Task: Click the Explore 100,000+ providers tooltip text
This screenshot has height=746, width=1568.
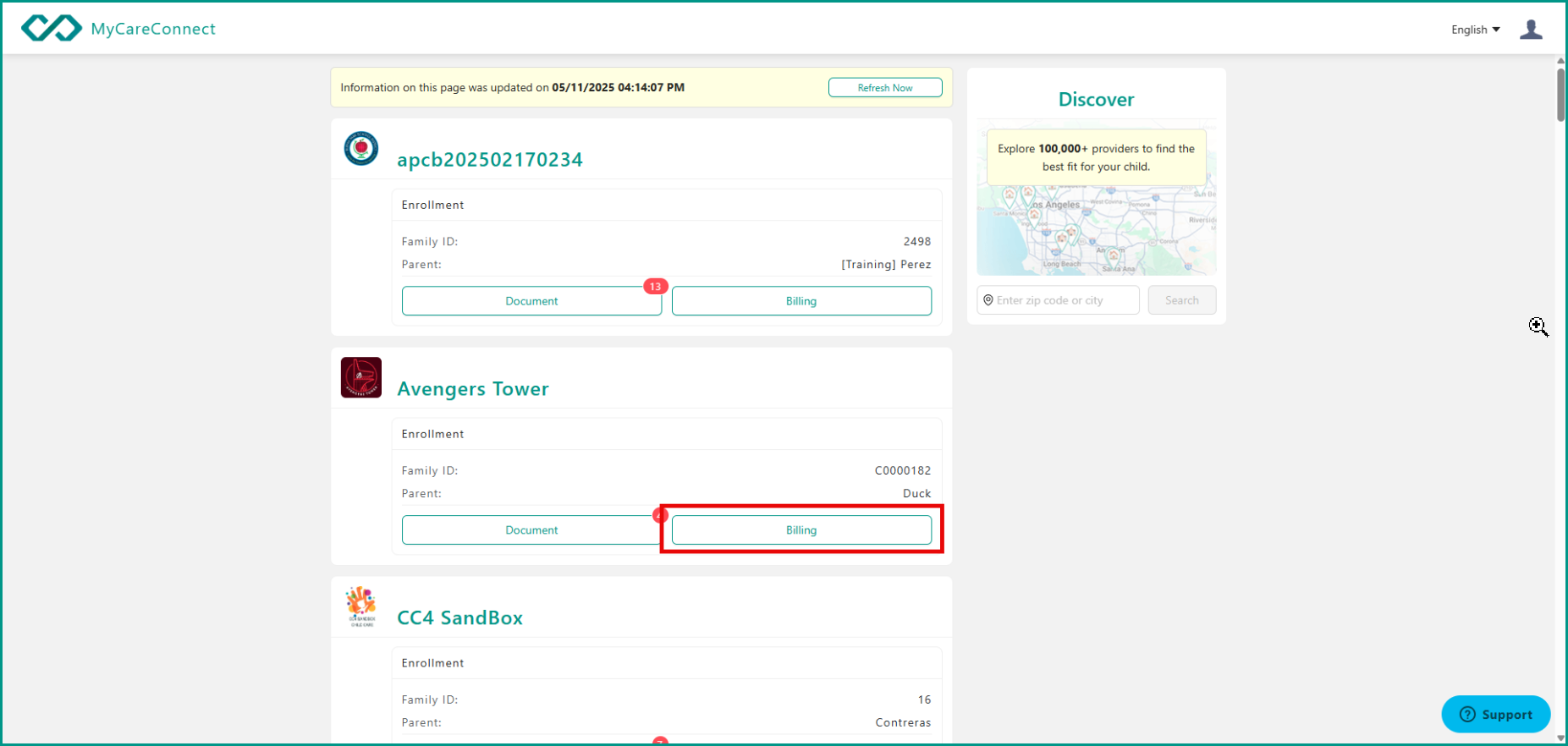Action: click(1096, 157)
